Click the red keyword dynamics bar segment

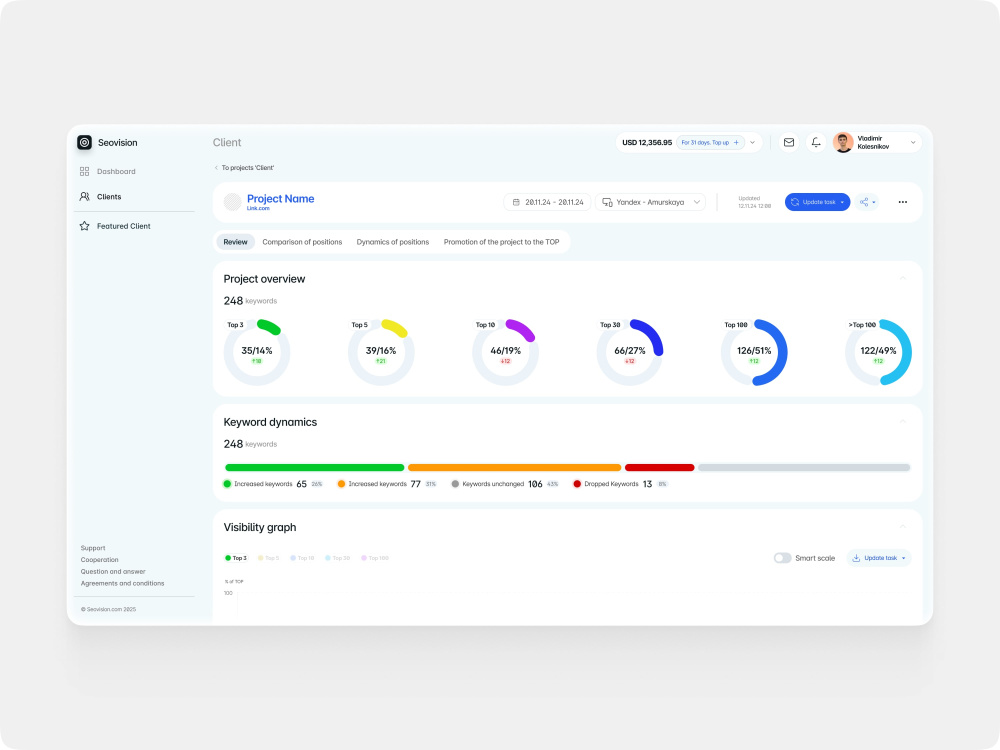tap(659, 467)
